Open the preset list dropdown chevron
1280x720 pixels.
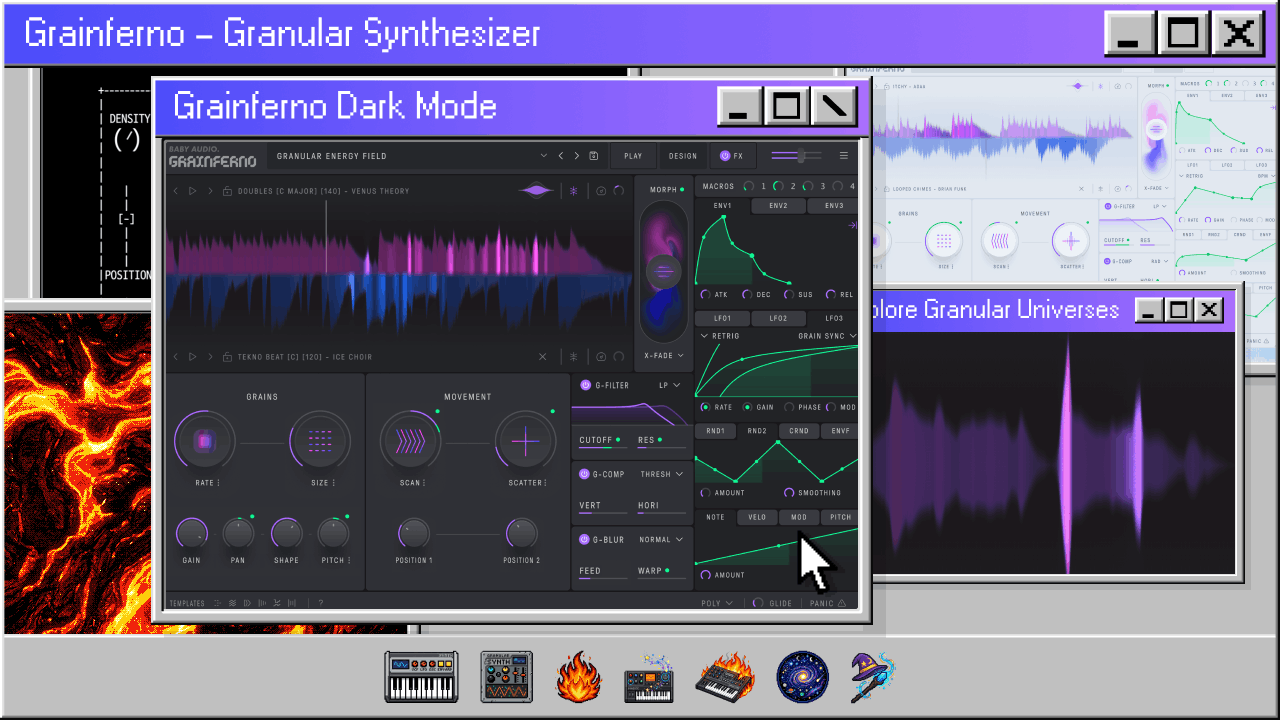pos(544,156)
